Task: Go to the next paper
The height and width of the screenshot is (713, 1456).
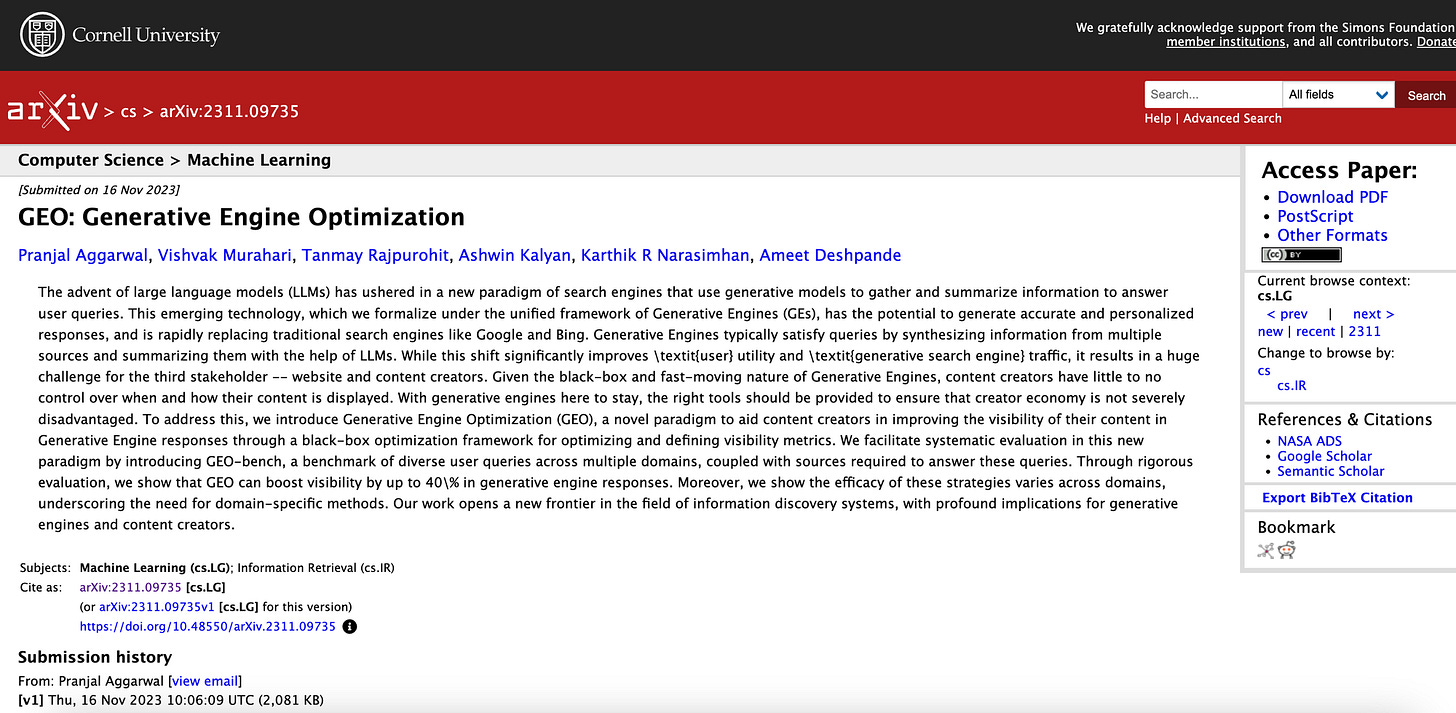Action: tap(1373, 314)
